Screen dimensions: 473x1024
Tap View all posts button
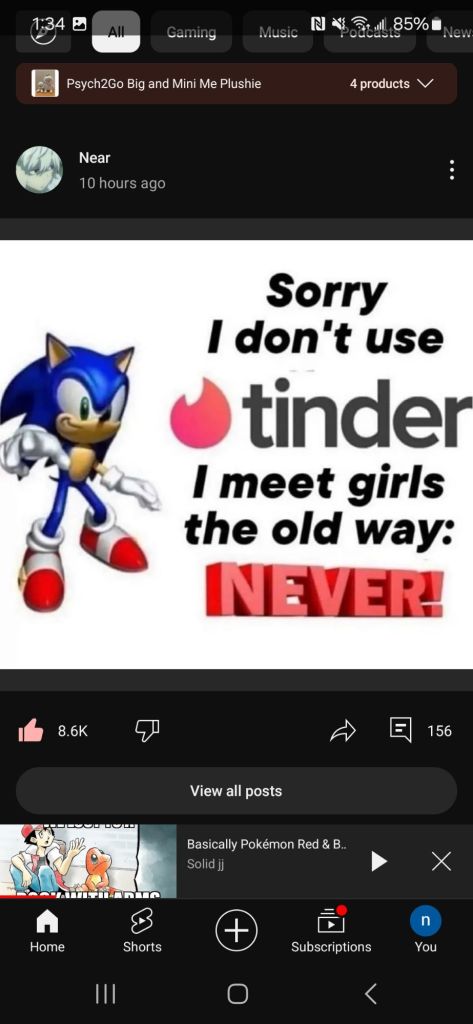coord(236,791)
